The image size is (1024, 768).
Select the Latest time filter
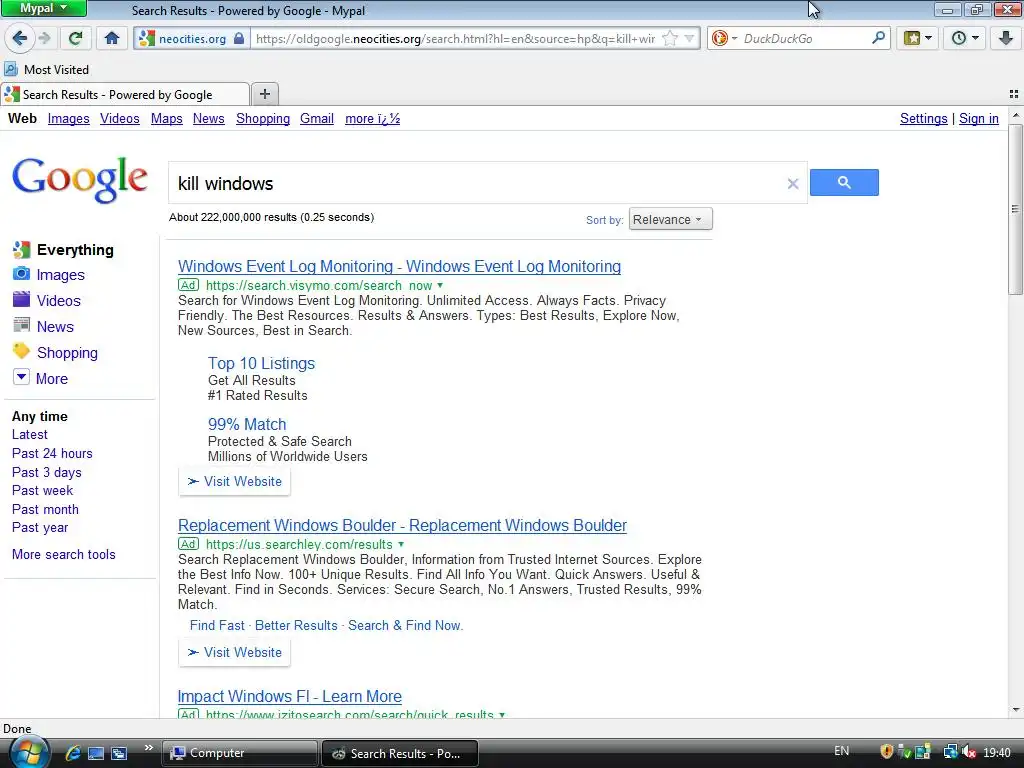pyautogui.click(x=29, y=434)
